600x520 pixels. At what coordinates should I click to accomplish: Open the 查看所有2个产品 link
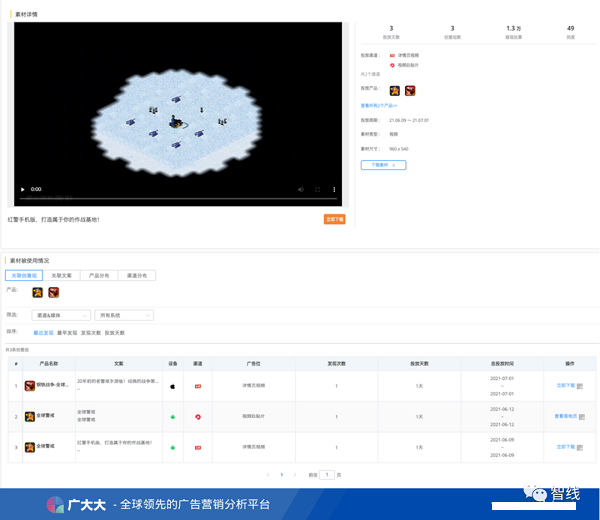(379, 106)
